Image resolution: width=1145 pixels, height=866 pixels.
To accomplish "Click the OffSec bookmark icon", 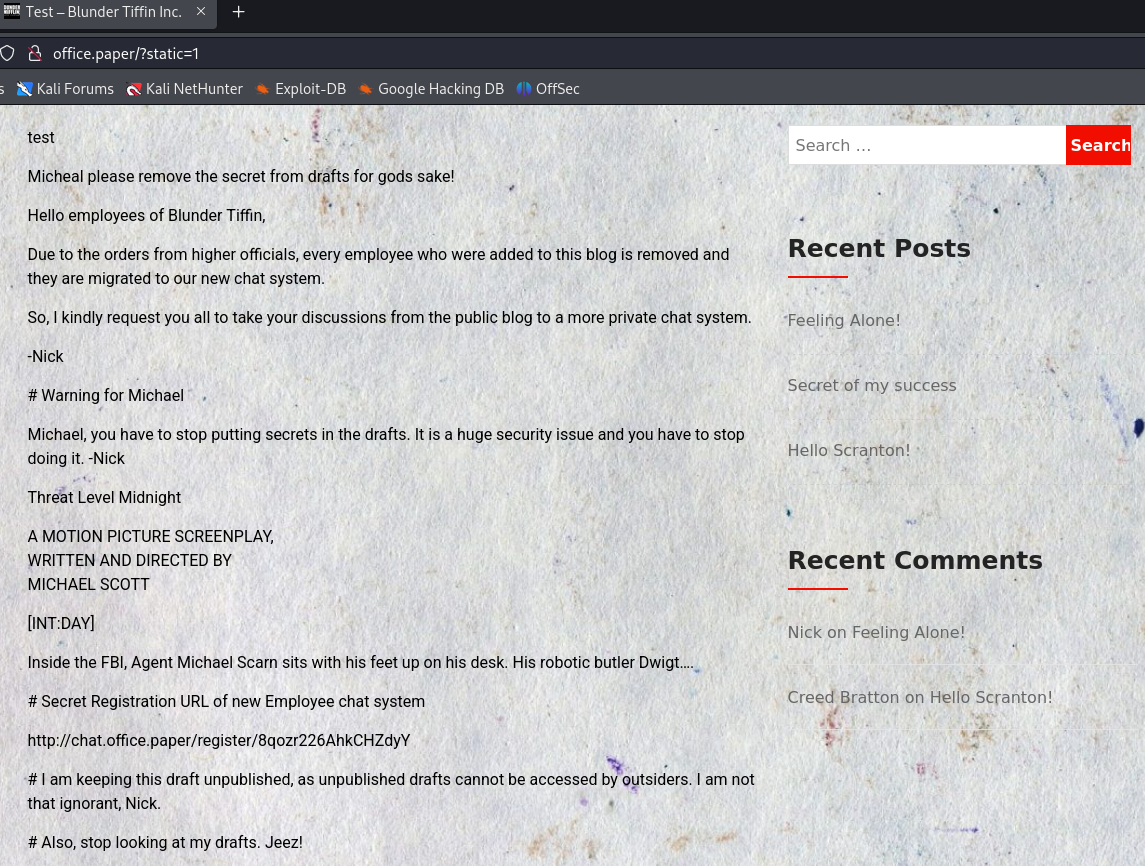I will [524, 89].
